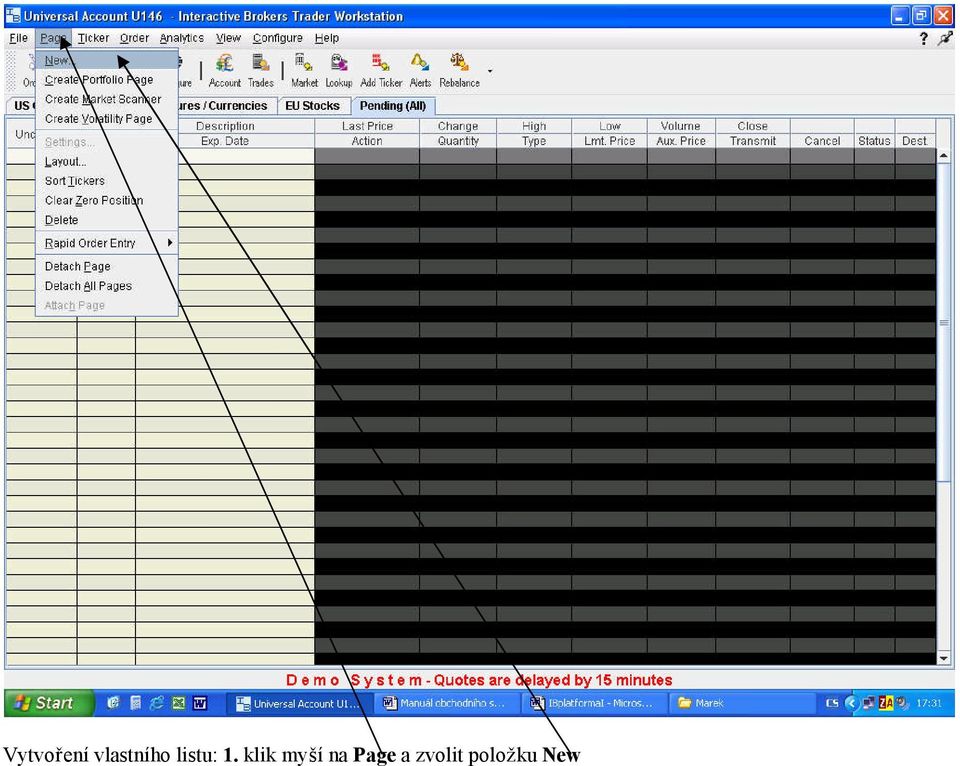The width and height of the screenshot is (960, 766).
Task: Click the vertical scrollbar thumb
Action: (943, 323)
